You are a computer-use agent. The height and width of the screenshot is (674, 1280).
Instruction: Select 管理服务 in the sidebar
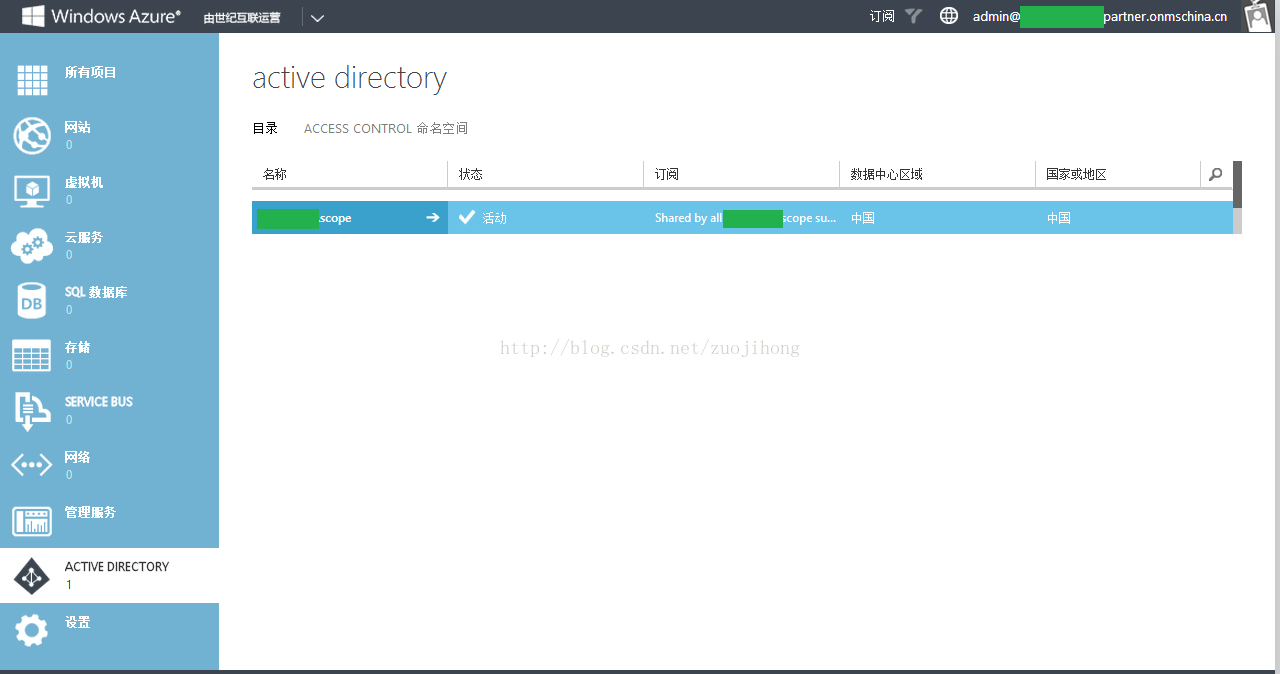pos(91,512)
